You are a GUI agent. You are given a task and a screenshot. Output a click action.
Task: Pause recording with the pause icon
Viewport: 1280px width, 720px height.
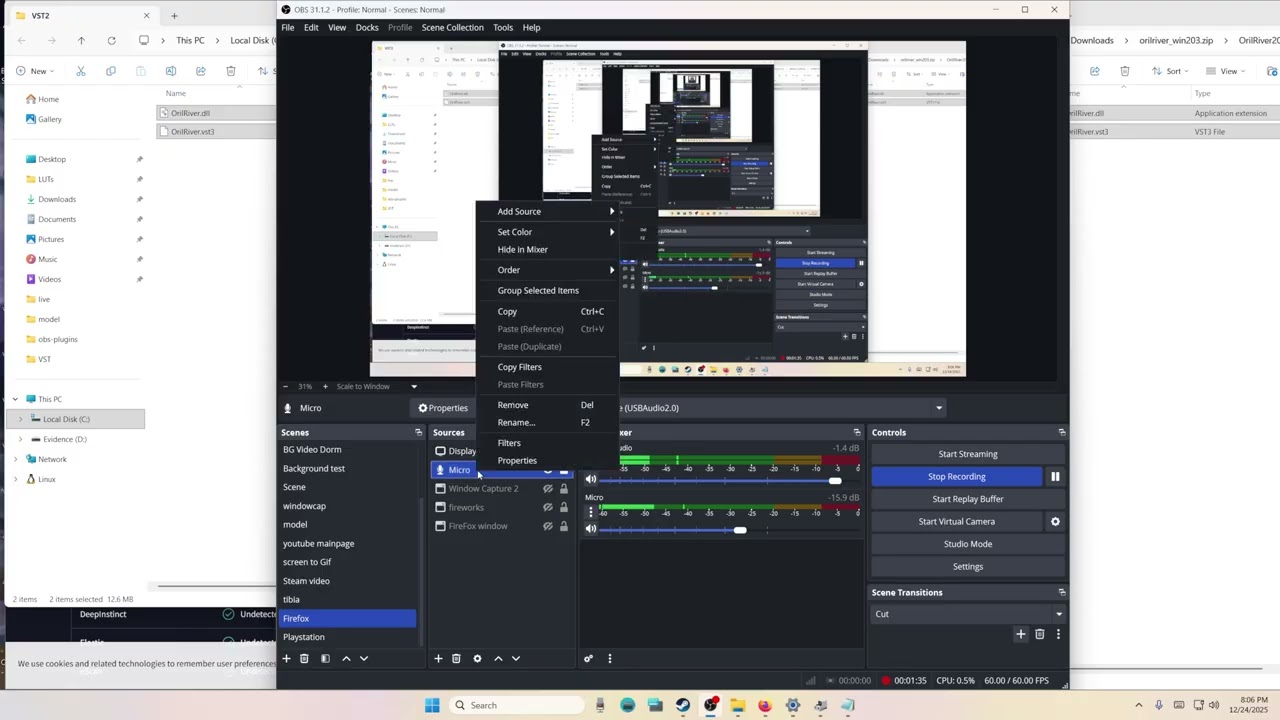pos(1055,477)
